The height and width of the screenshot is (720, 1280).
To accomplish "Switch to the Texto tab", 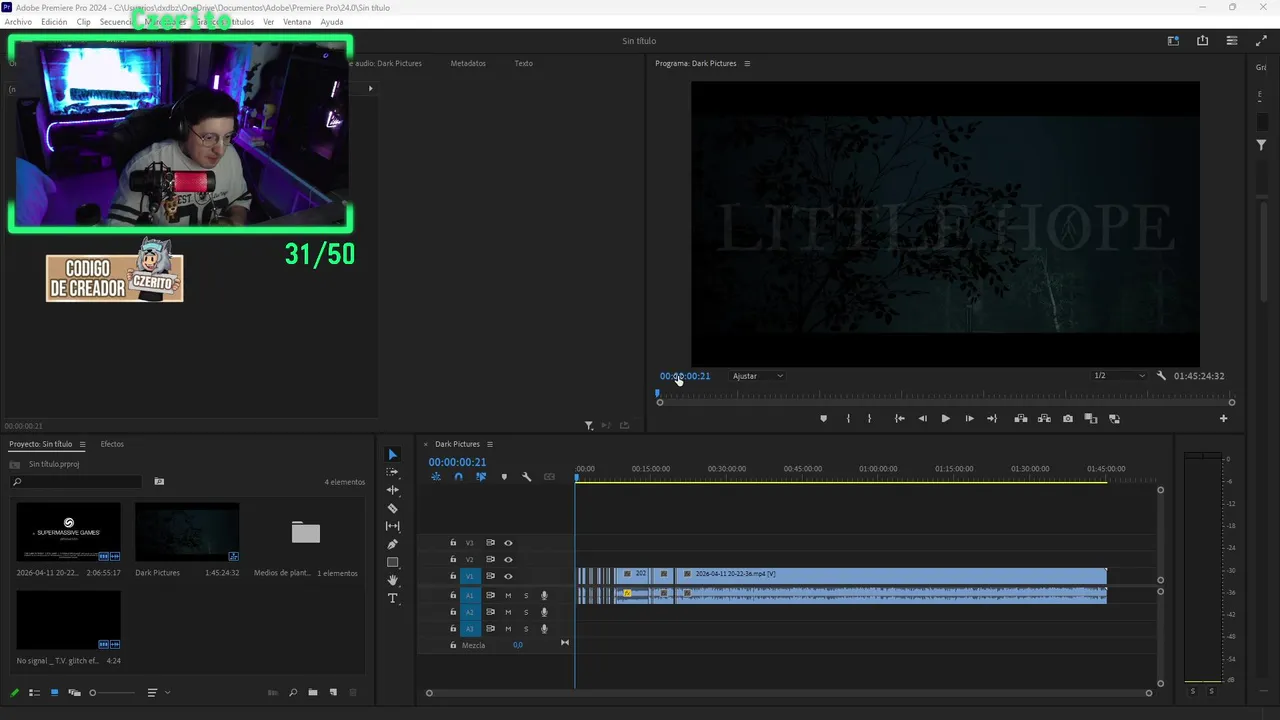I will pyautogui.click(x=523, y=63).
